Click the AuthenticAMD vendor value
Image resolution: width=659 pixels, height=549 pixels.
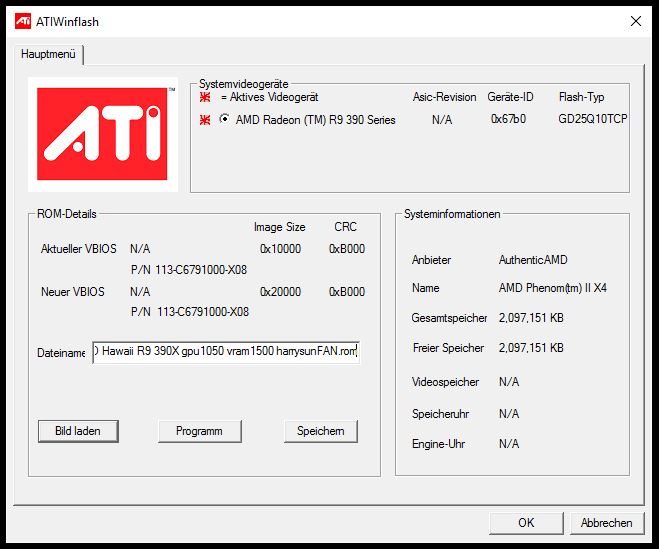(533, 260)
